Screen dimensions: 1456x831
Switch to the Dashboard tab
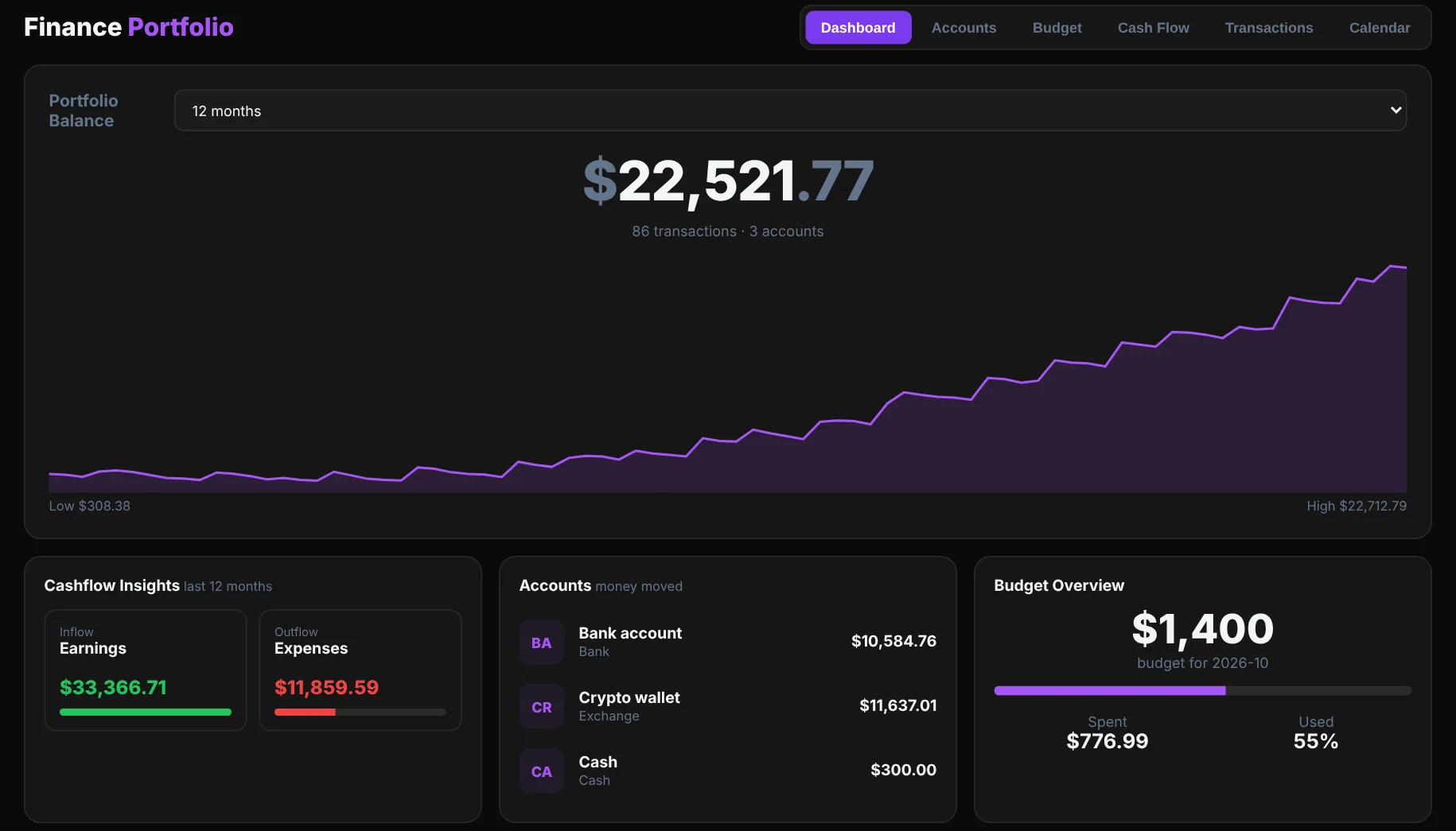[858, 28]
